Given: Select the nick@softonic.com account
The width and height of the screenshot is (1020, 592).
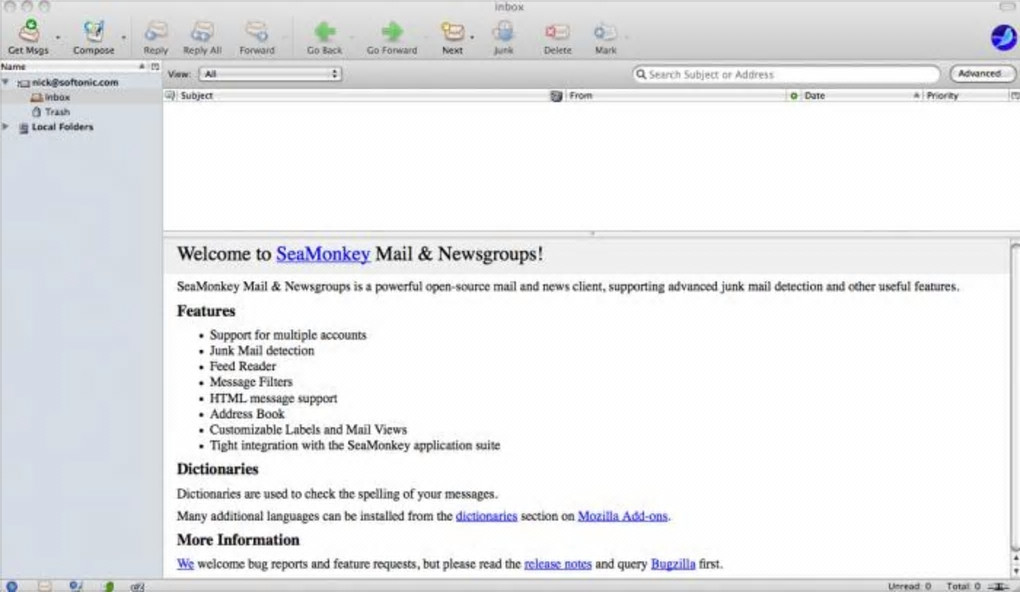Looking at the screenshot, I should click(x=75, y=83).
